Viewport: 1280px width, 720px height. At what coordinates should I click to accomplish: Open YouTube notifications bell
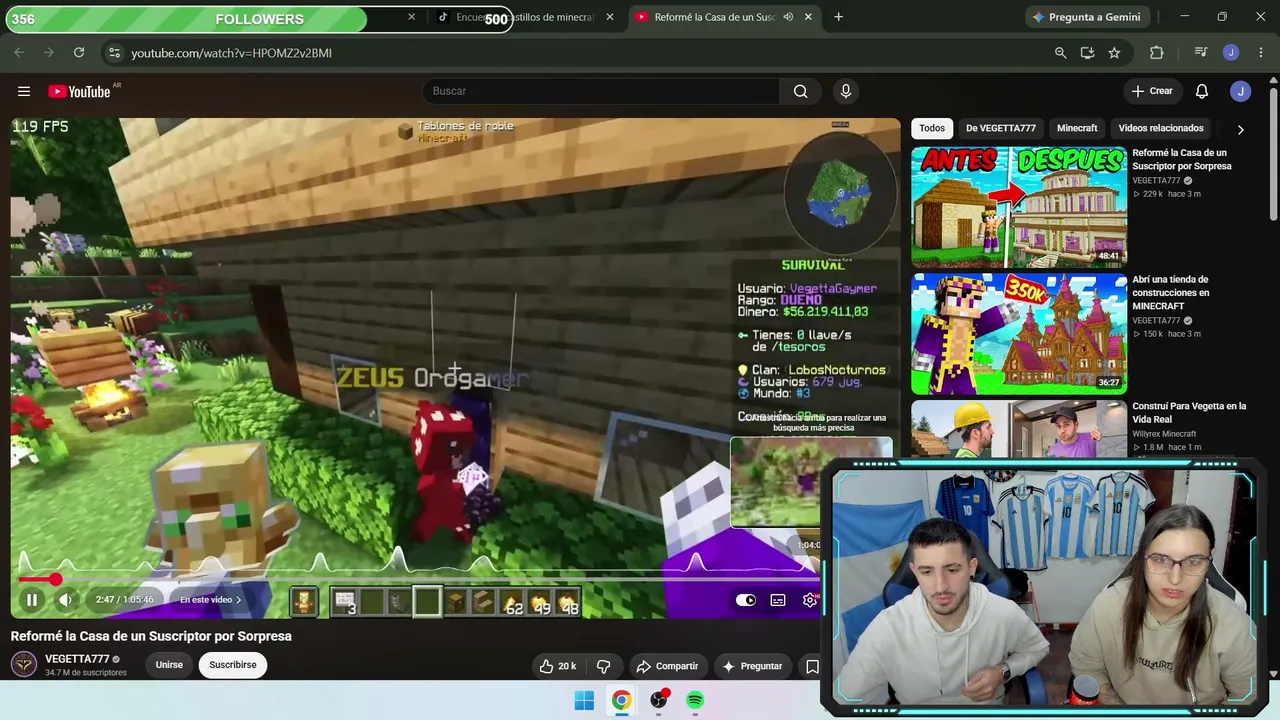click(x=1202, y=91)
